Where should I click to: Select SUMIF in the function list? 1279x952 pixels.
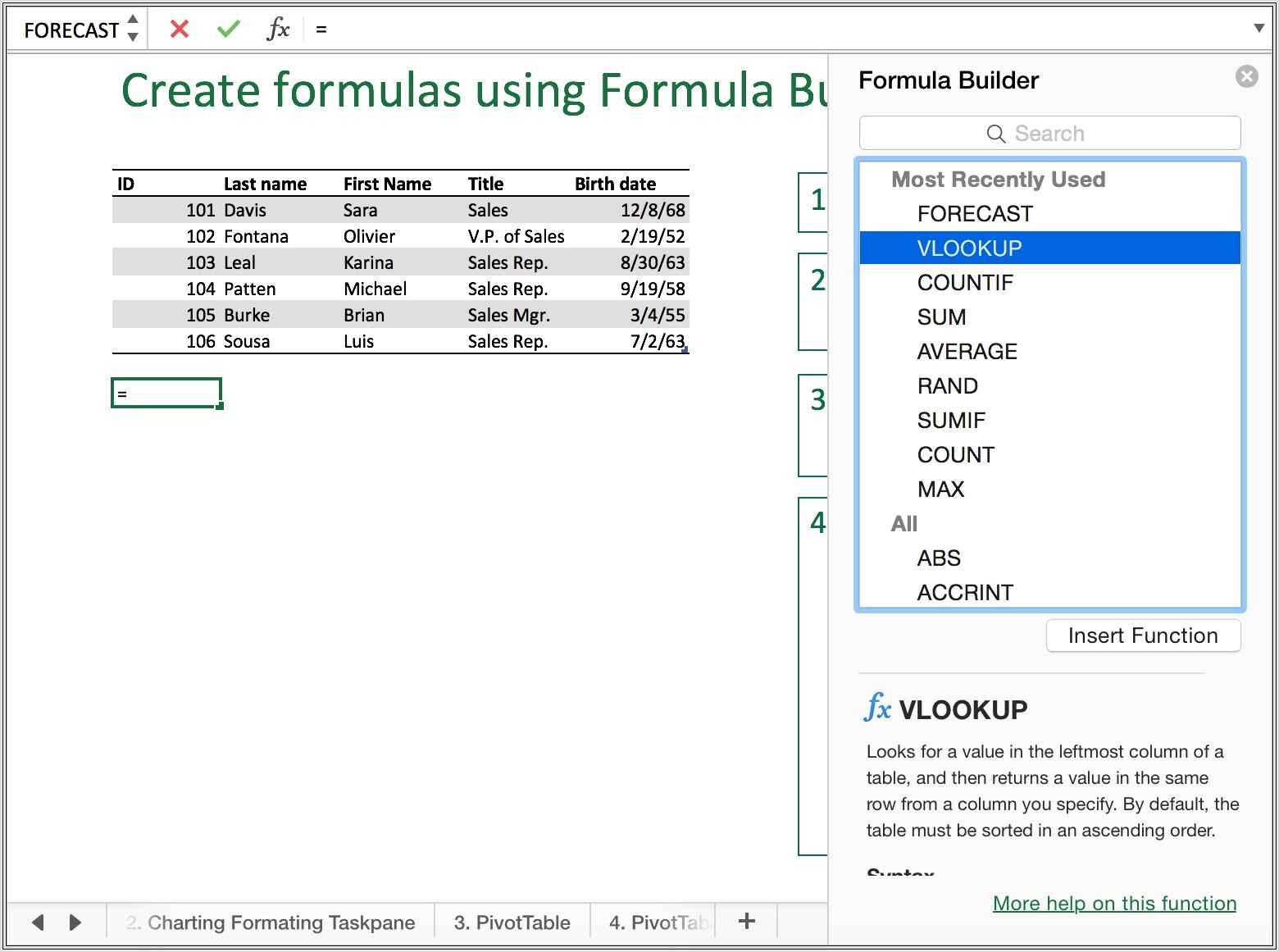[x=1049, y=421]
